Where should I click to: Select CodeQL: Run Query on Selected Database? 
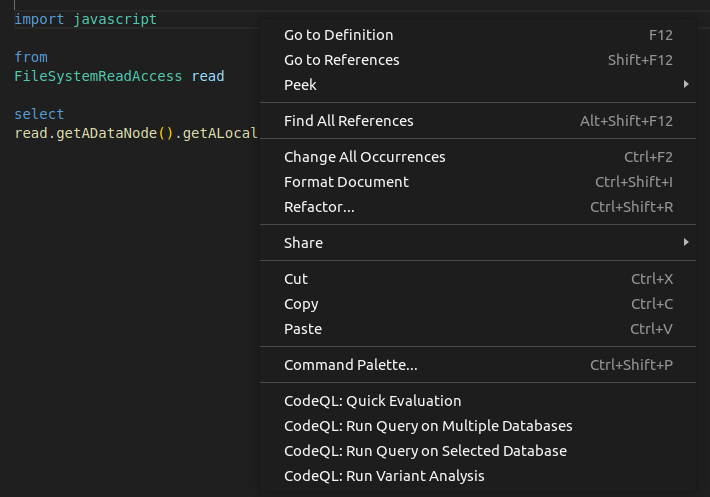click(425, 451)
